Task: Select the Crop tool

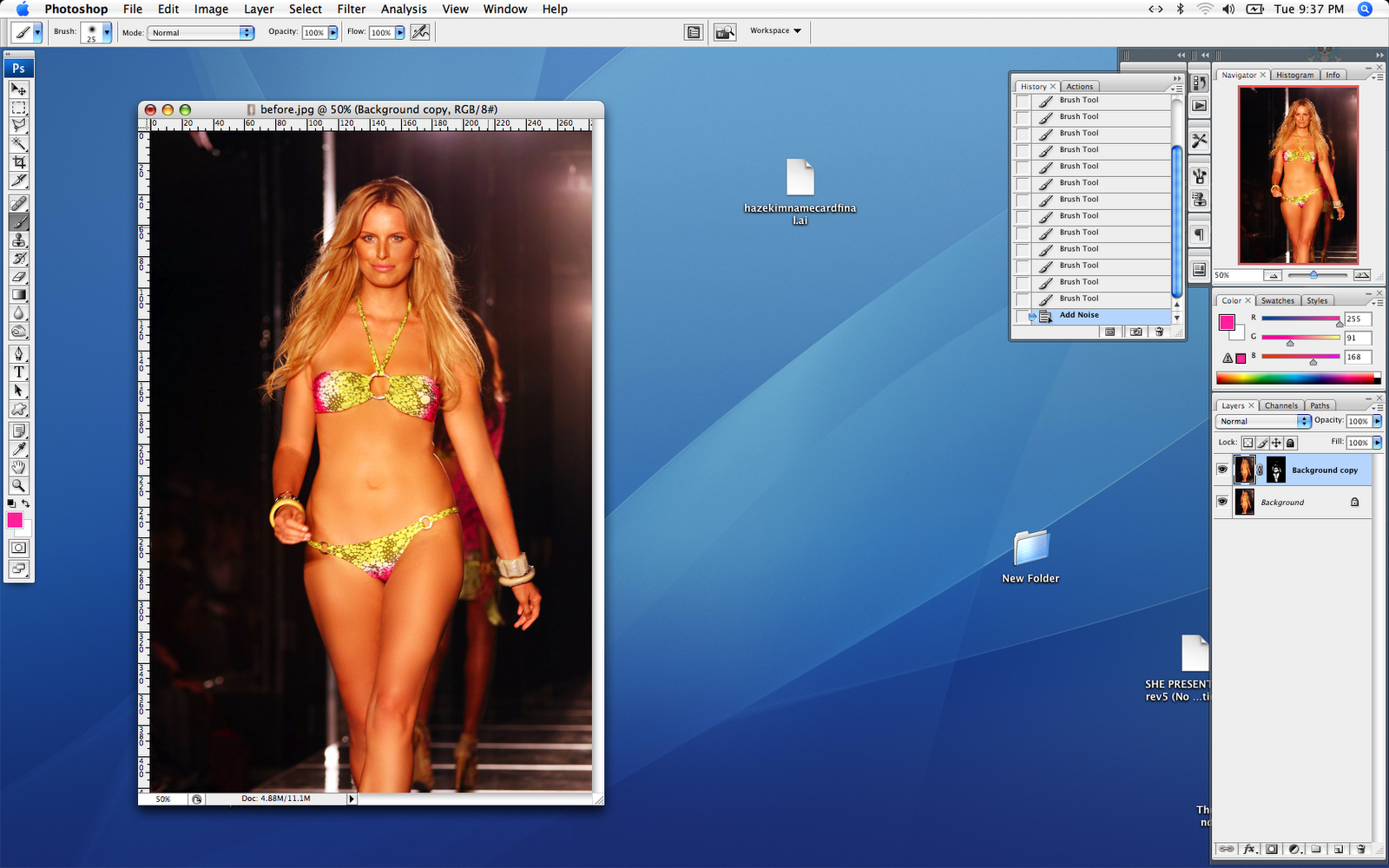Action: point(18,162)
